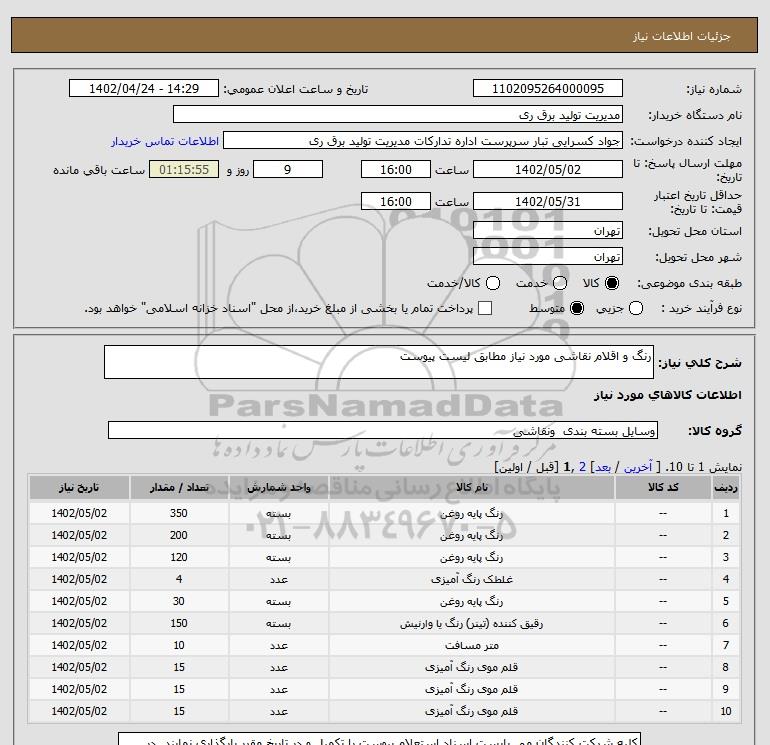The height and width of the screenshot is (745, 770).
Task: Click date 1402/05/02 in row 7
Action: pos(79,646)
